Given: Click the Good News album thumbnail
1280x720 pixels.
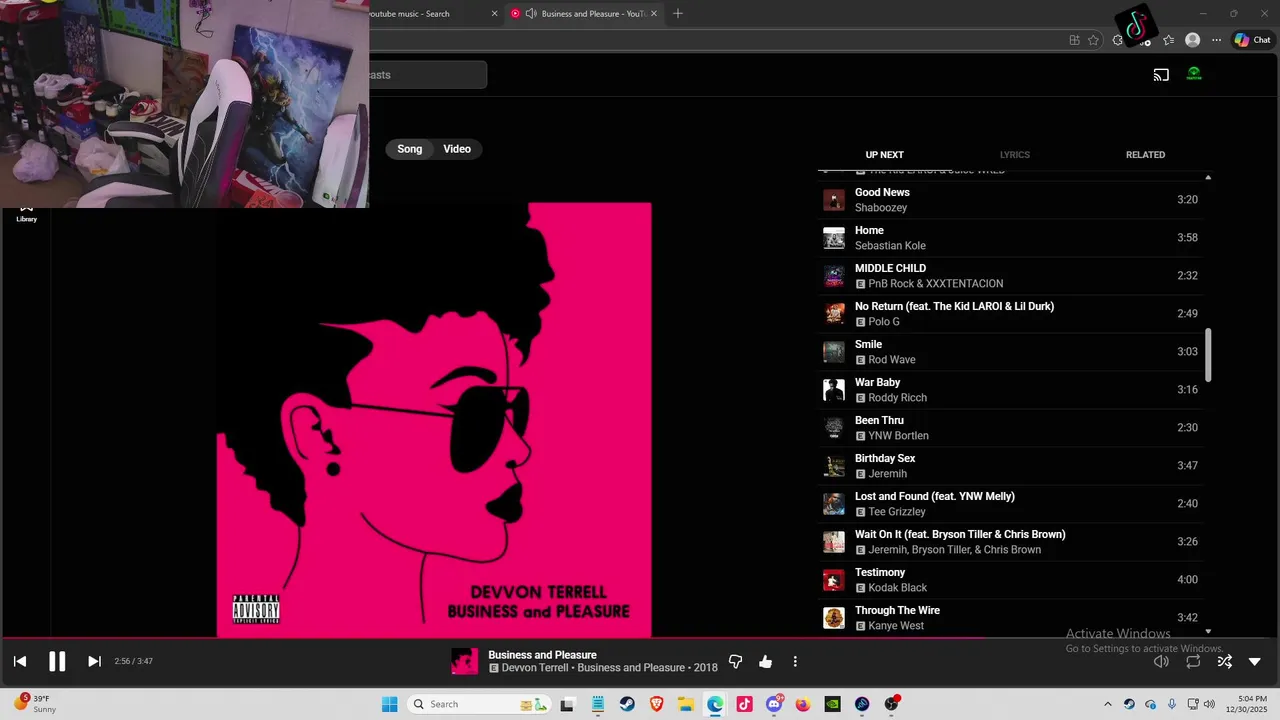Looking at the screenshot, I should [x=834, y=200].
